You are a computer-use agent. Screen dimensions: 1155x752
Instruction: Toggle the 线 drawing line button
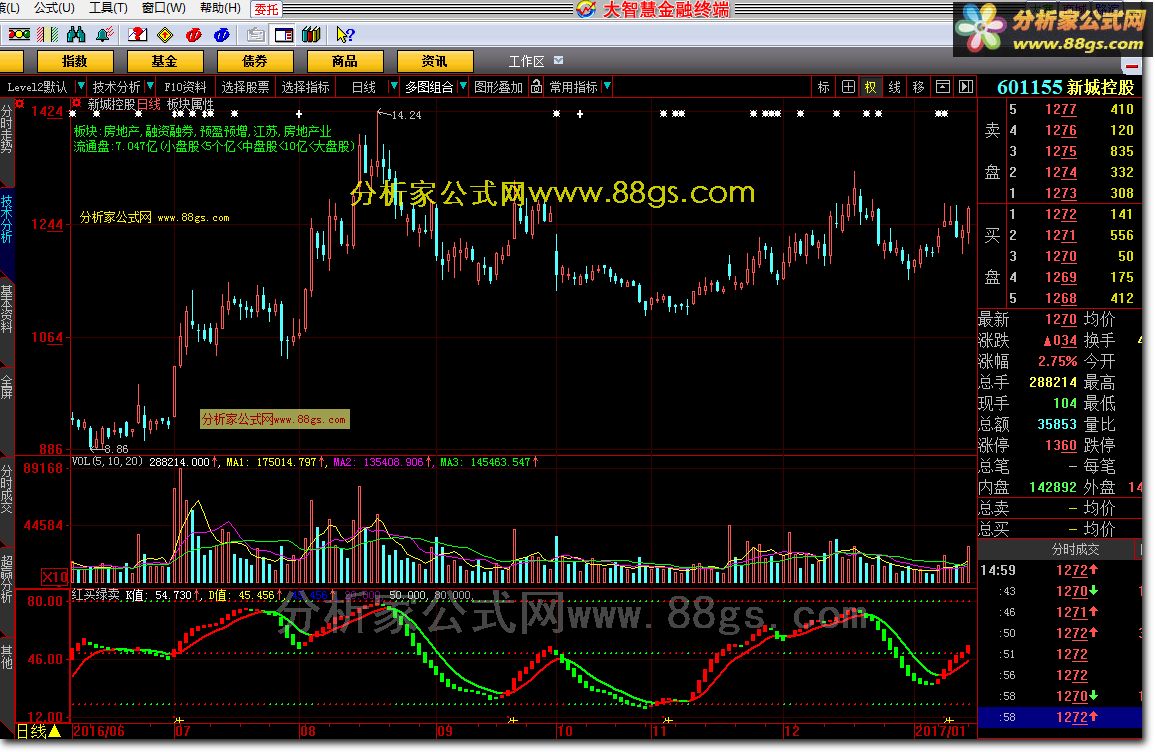tap(894, 87)
